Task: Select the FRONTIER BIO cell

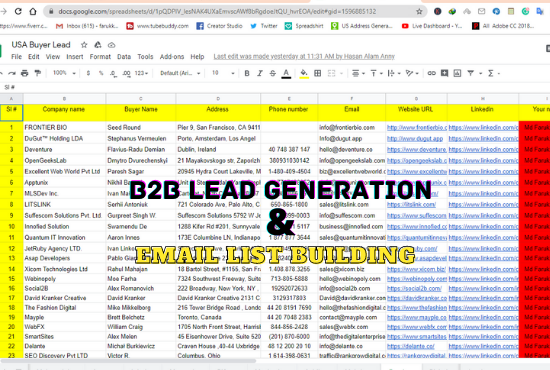Action: (x=64, y=128)
